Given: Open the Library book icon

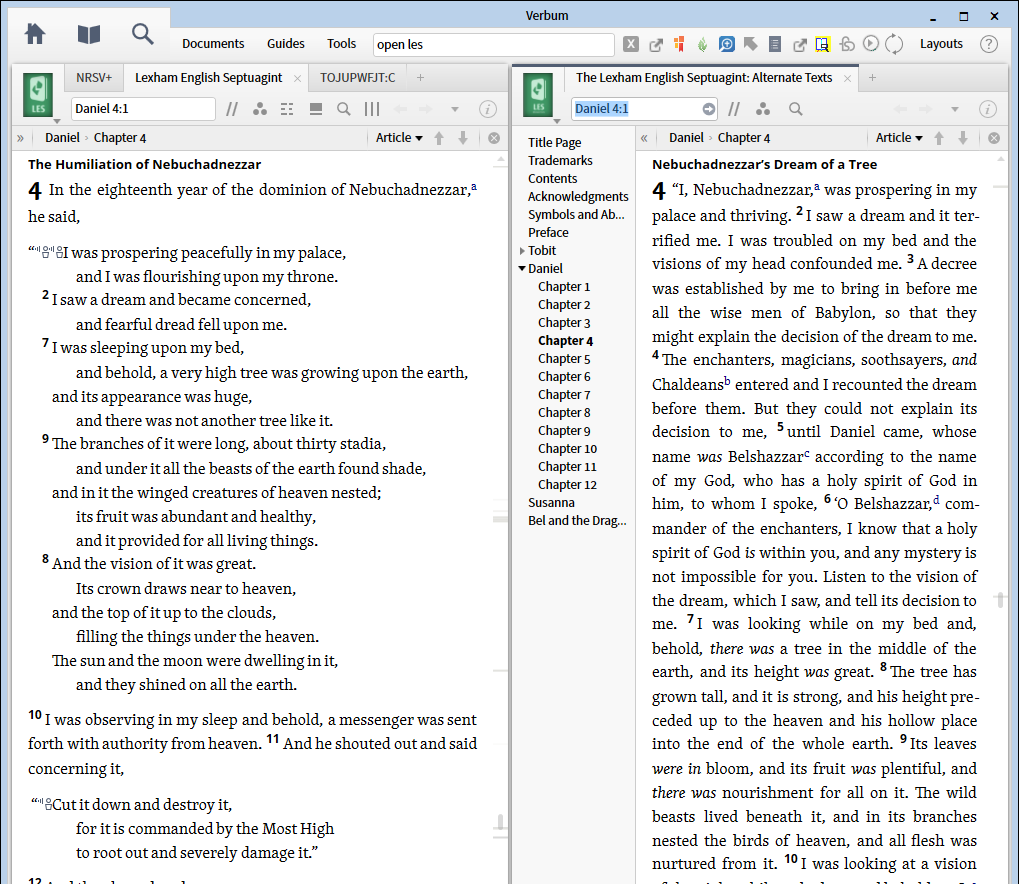Looking at the screenshot, I should coord(88,34).
